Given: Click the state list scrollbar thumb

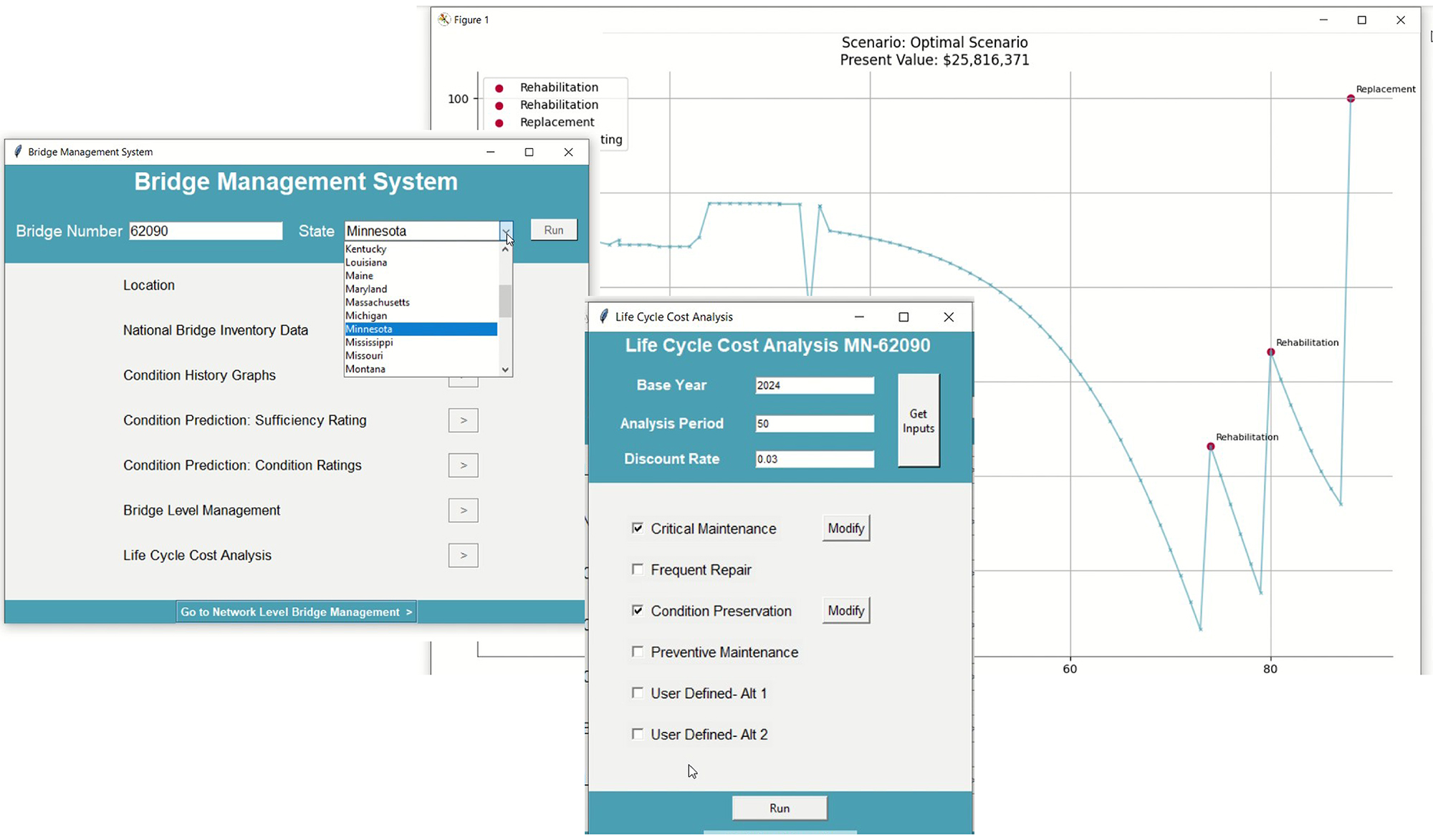Looking at the screenshot, I should (505, 301).
